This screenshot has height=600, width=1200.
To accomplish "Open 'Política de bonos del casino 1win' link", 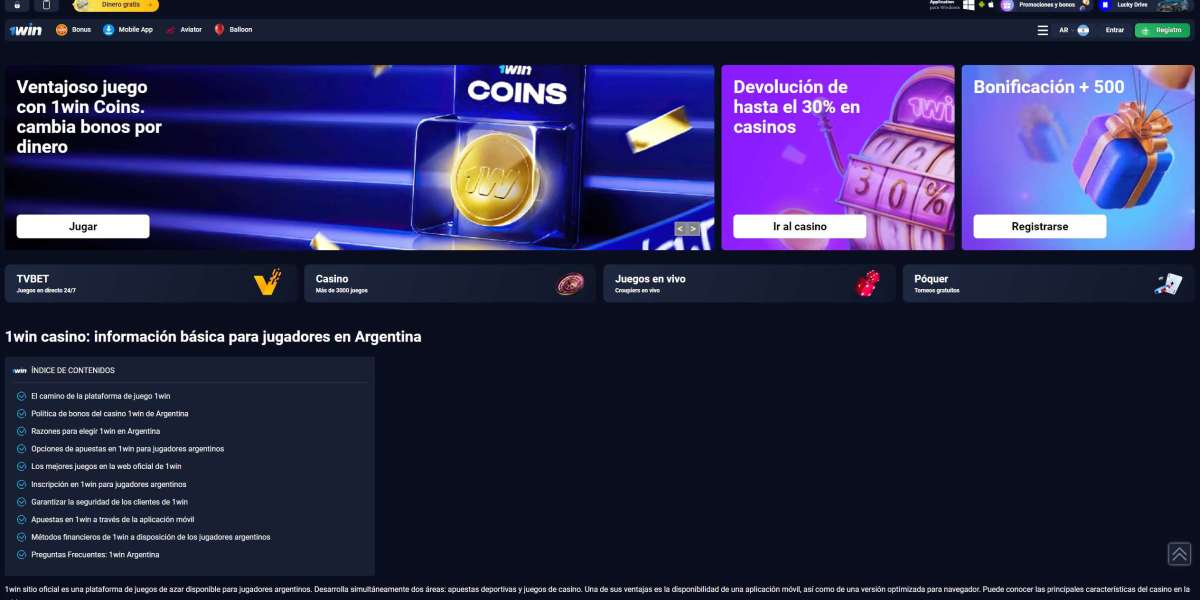I will pyautogui.click(x=110, y=413).
